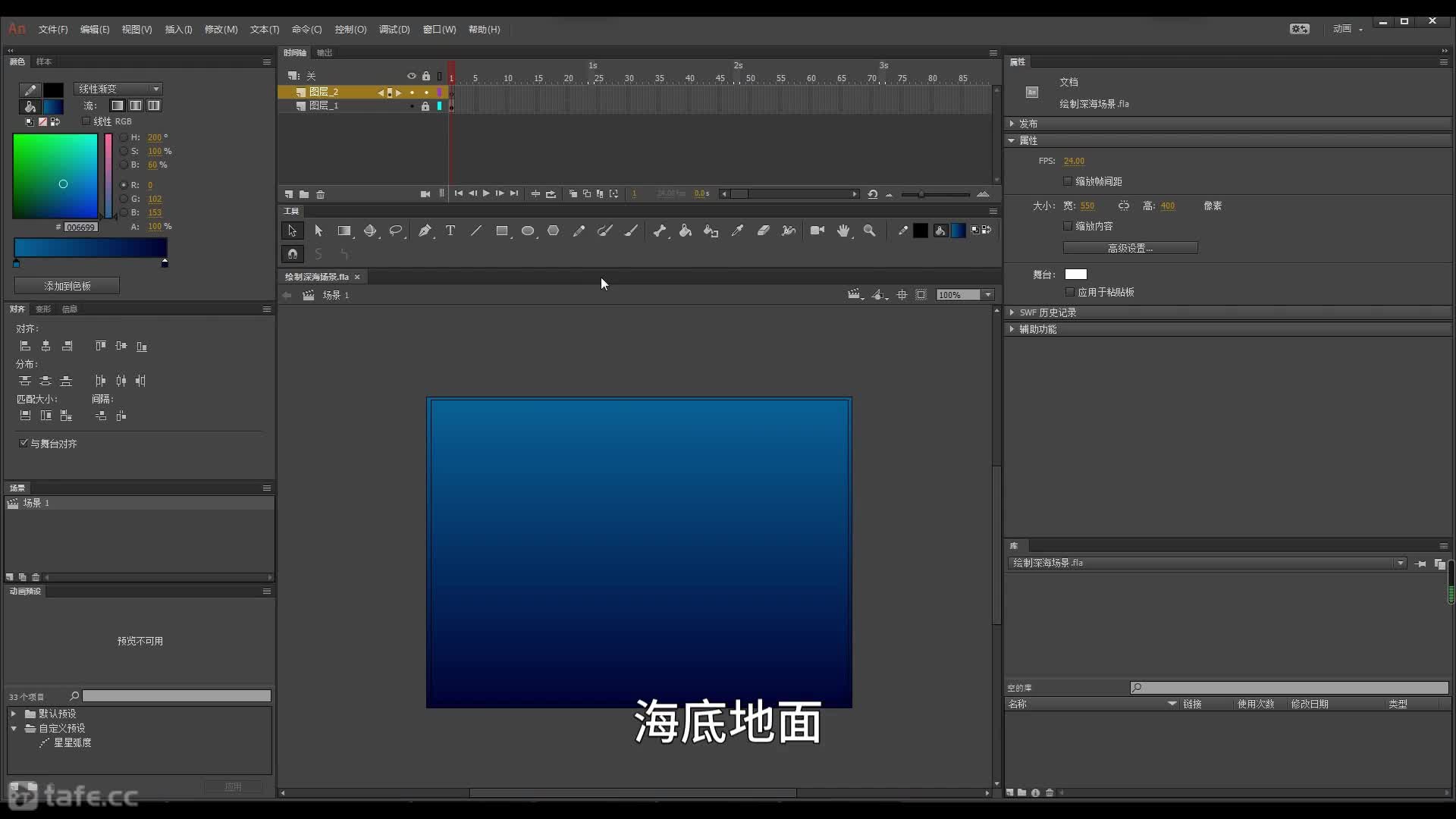
Task: Open the 窗口(W) menu
Action: click(x=439, y=30)
